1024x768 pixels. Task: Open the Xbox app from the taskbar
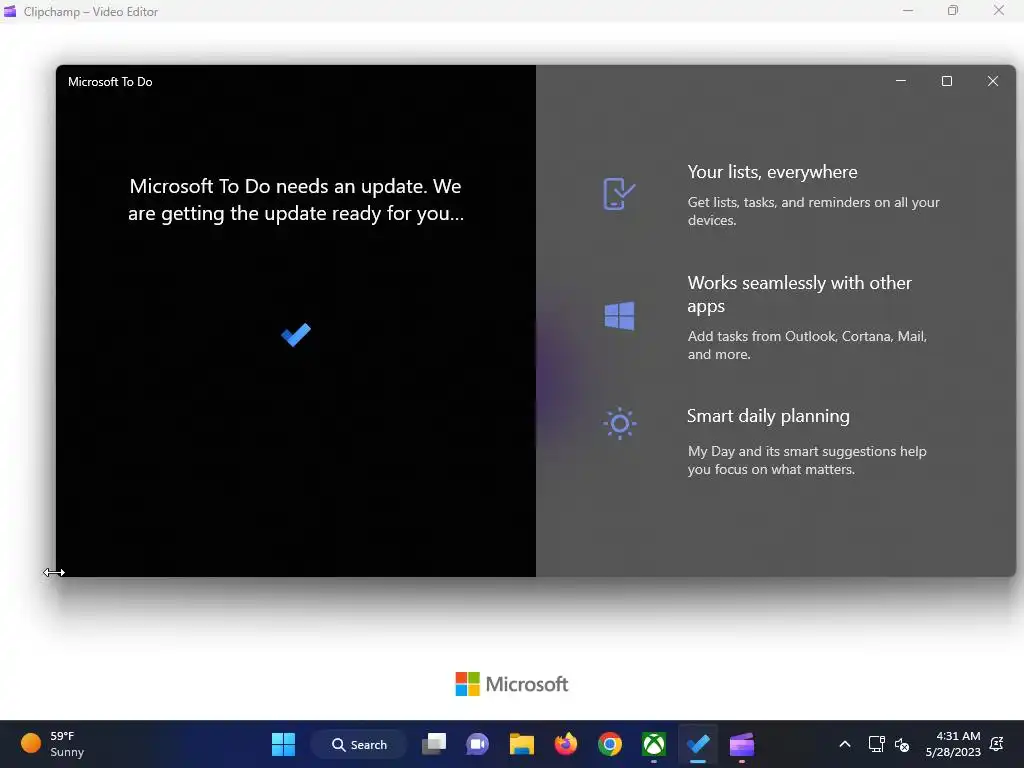pyautogui.click(x=654, y=744)
